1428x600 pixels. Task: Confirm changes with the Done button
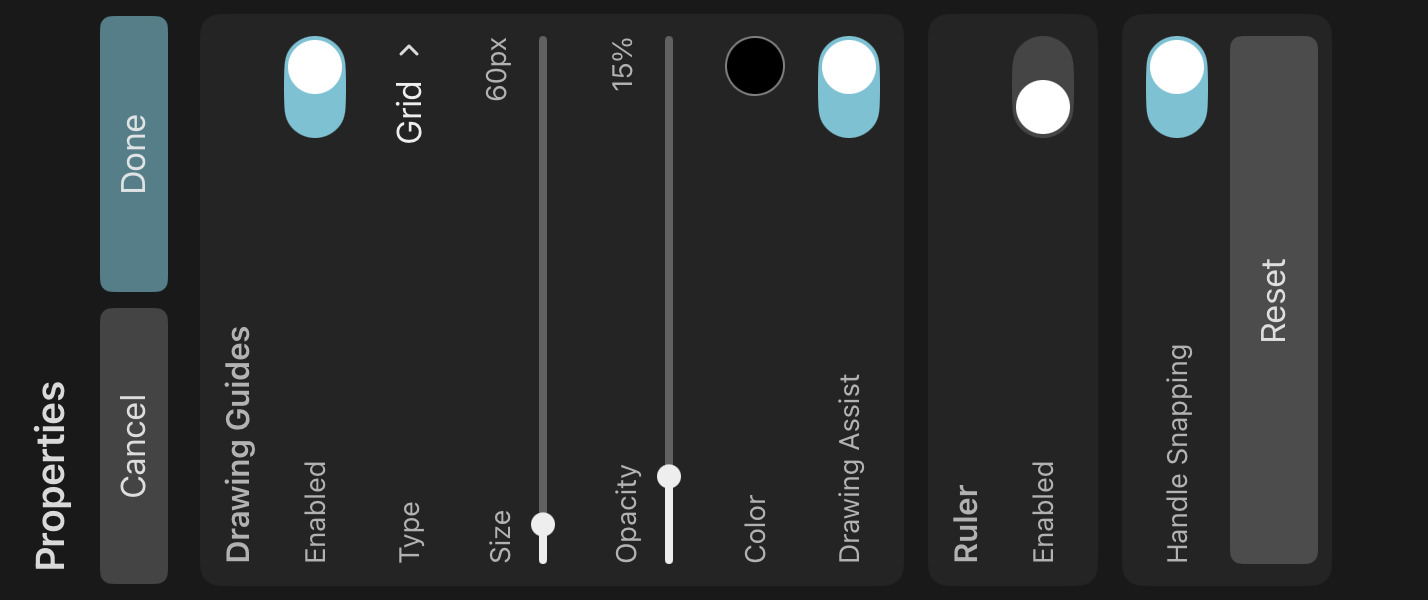(134, 154)
